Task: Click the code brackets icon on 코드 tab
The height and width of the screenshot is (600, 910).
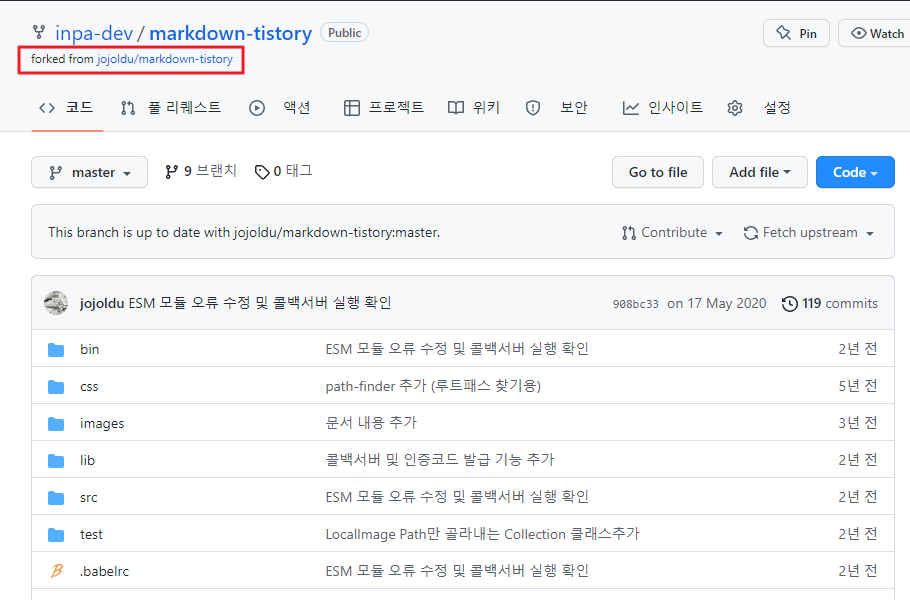Action: point(47,108)
